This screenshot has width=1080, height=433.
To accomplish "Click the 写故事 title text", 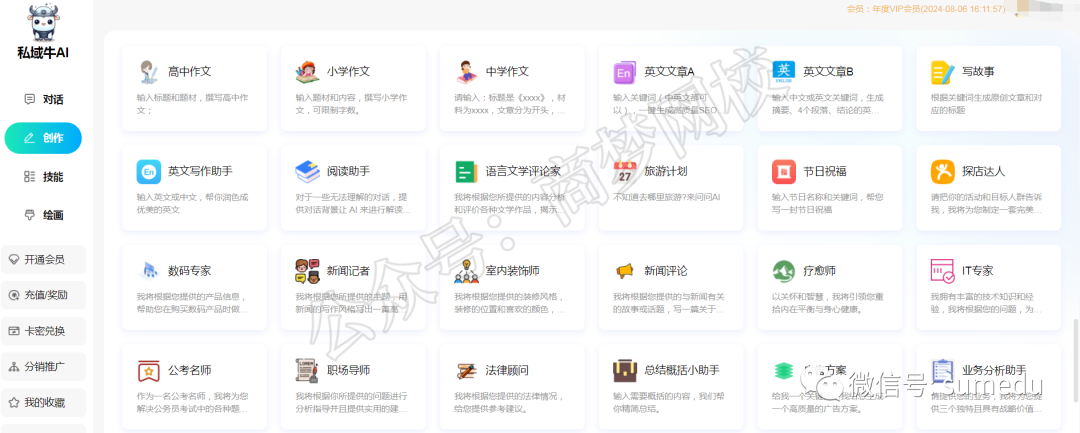I will [x=978, y=72].
